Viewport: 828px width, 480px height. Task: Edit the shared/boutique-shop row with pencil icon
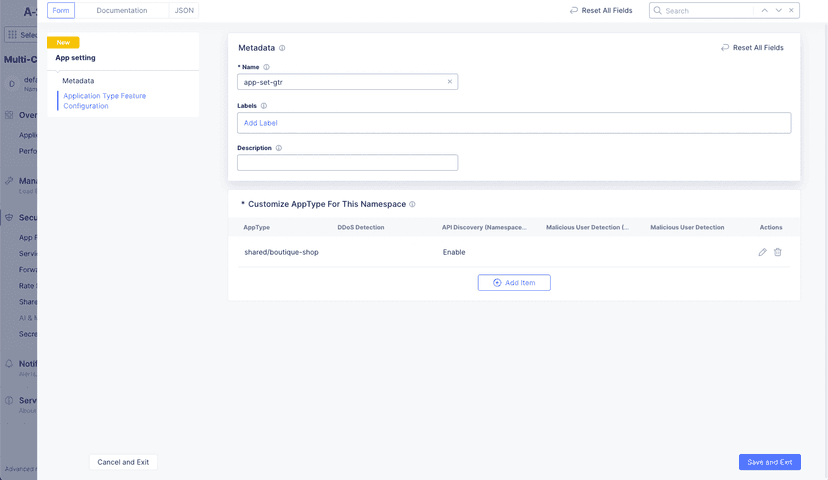[763, 252]
